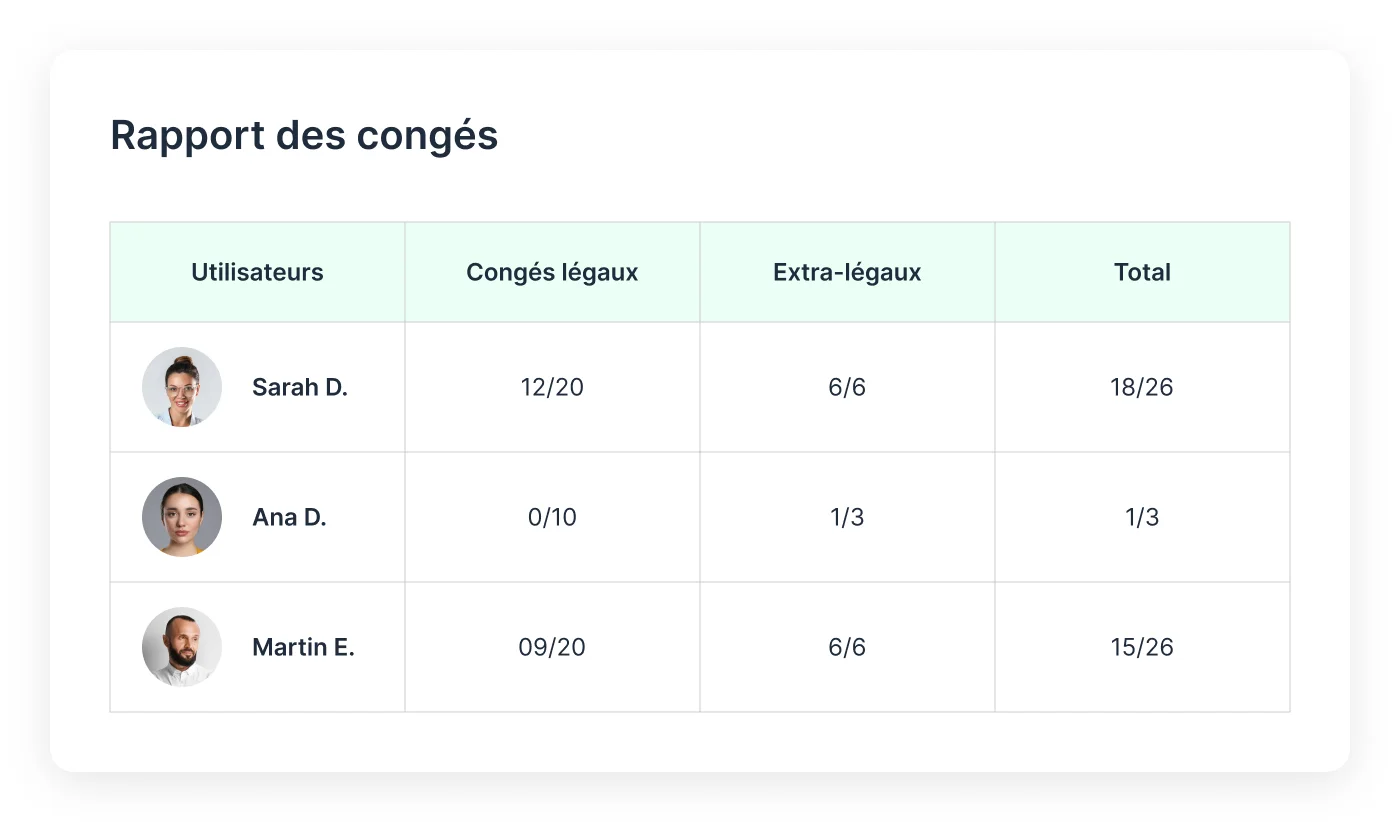Click Martin E.'s extra-légaux value 6/6
Image resolution: width=1400 pixels, height=822 pixels.
pos(847,647)
